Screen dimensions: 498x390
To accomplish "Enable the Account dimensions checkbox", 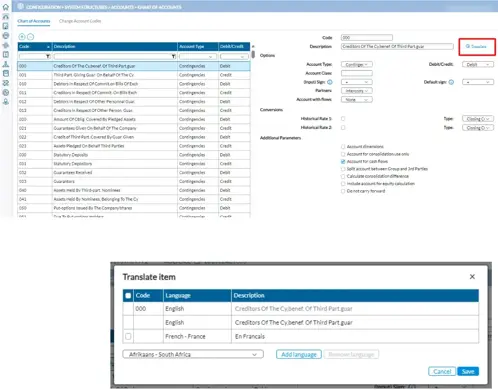I will (343, 147).
